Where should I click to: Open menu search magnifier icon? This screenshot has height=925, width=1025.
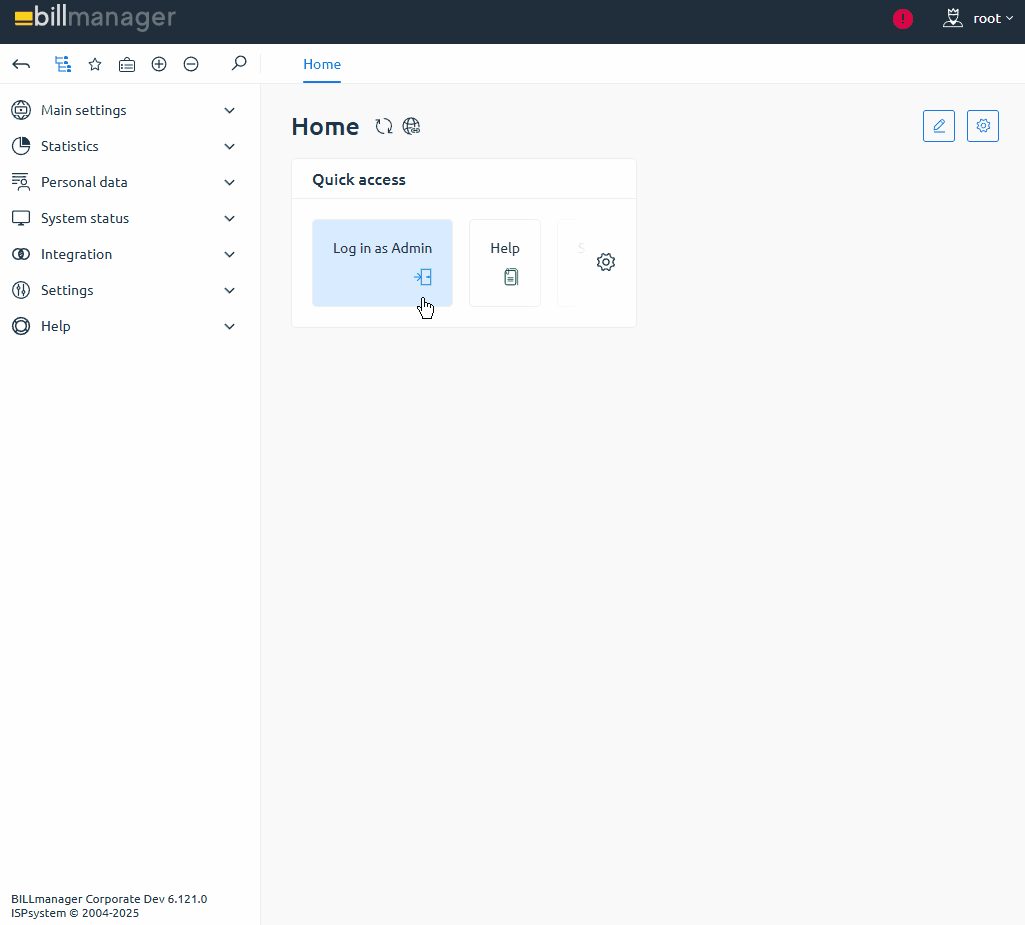(x=239, y=64)
